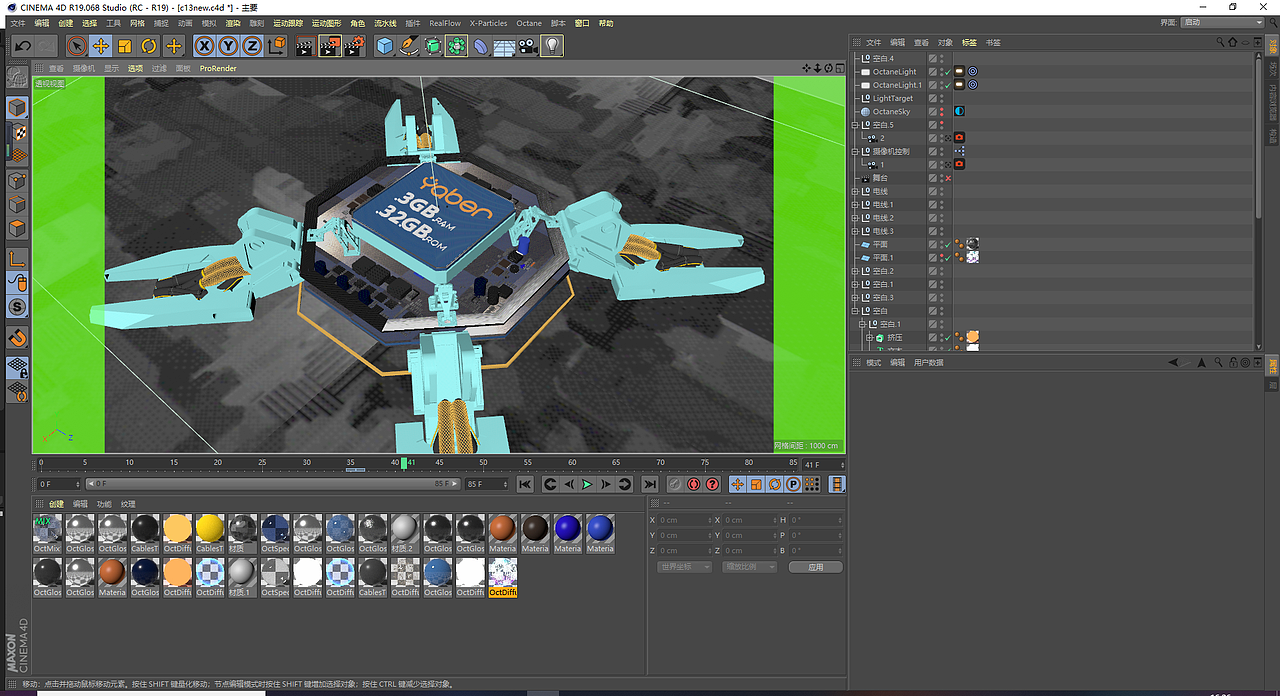Click the Octane camera tag on object 2
The width and height of the screenshot is (1280, 696).
point(959,138)
